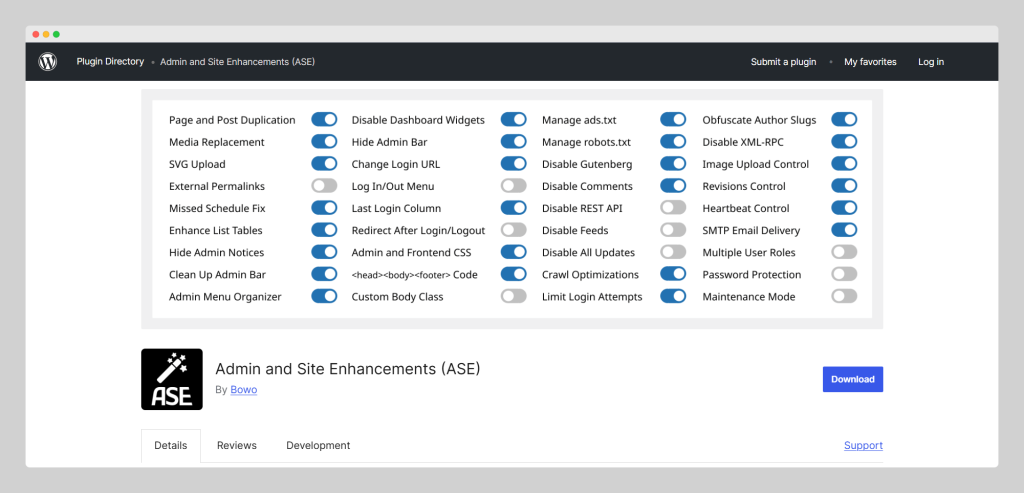Open the Details tab
The image size is (1024, 493).
pyautogui.click(x=170, y=445)
